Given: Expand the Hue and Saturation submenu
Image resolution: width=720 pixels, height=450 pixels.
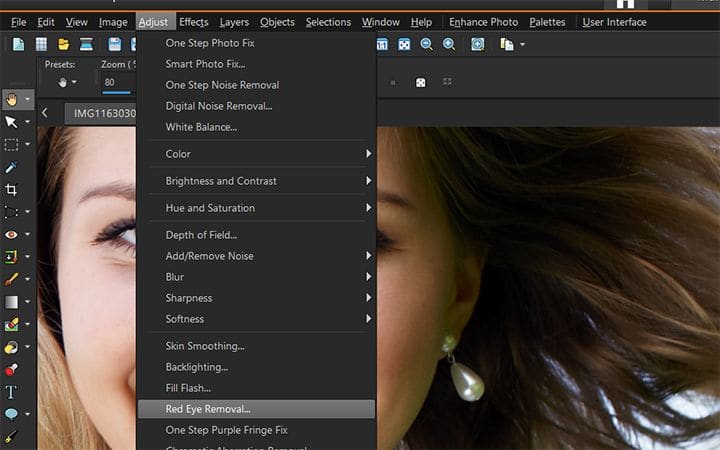Looking at the screenshot, I should click(x=256, y=208).
